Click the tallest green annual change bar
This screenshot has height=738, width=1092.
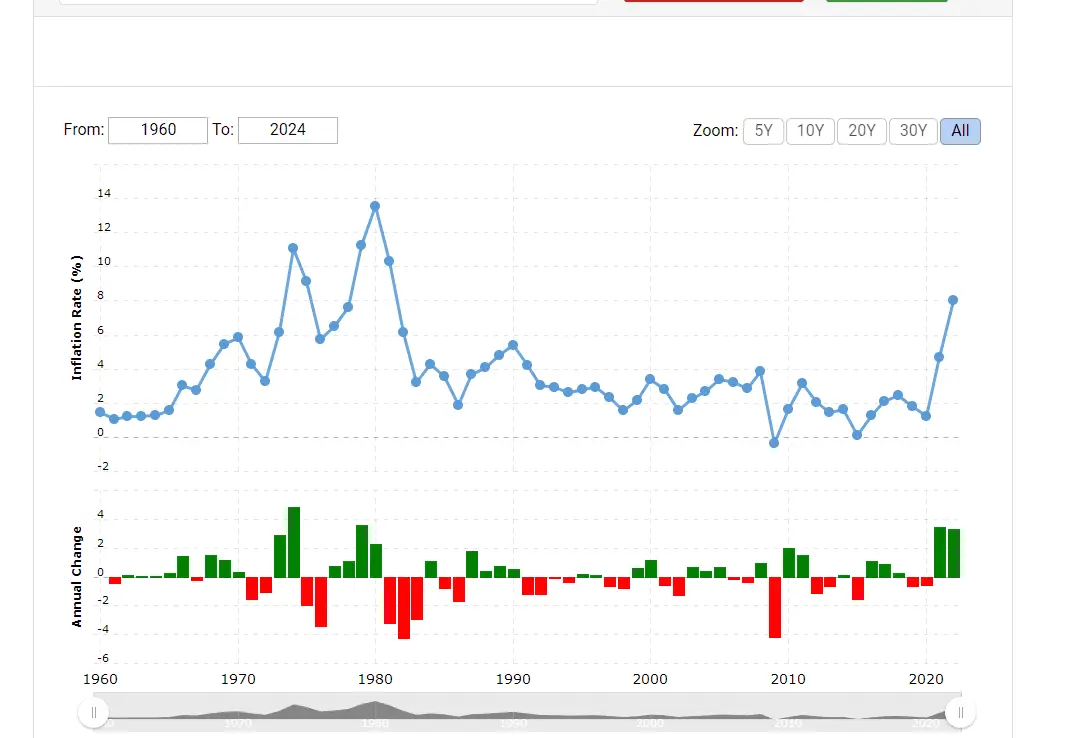click(x=294, y=542)
